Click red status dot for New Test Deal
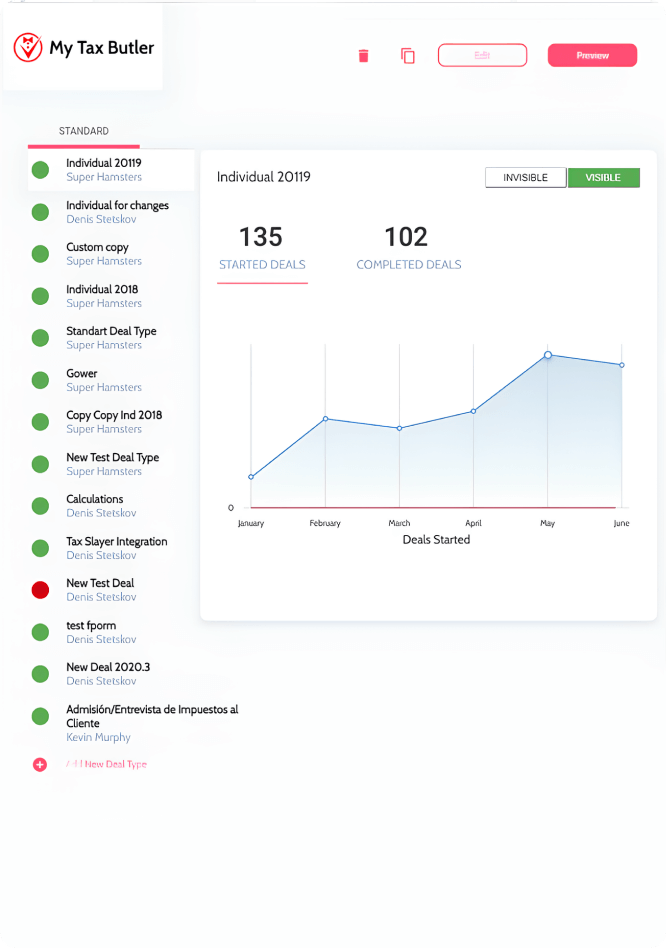 (40, 590)
